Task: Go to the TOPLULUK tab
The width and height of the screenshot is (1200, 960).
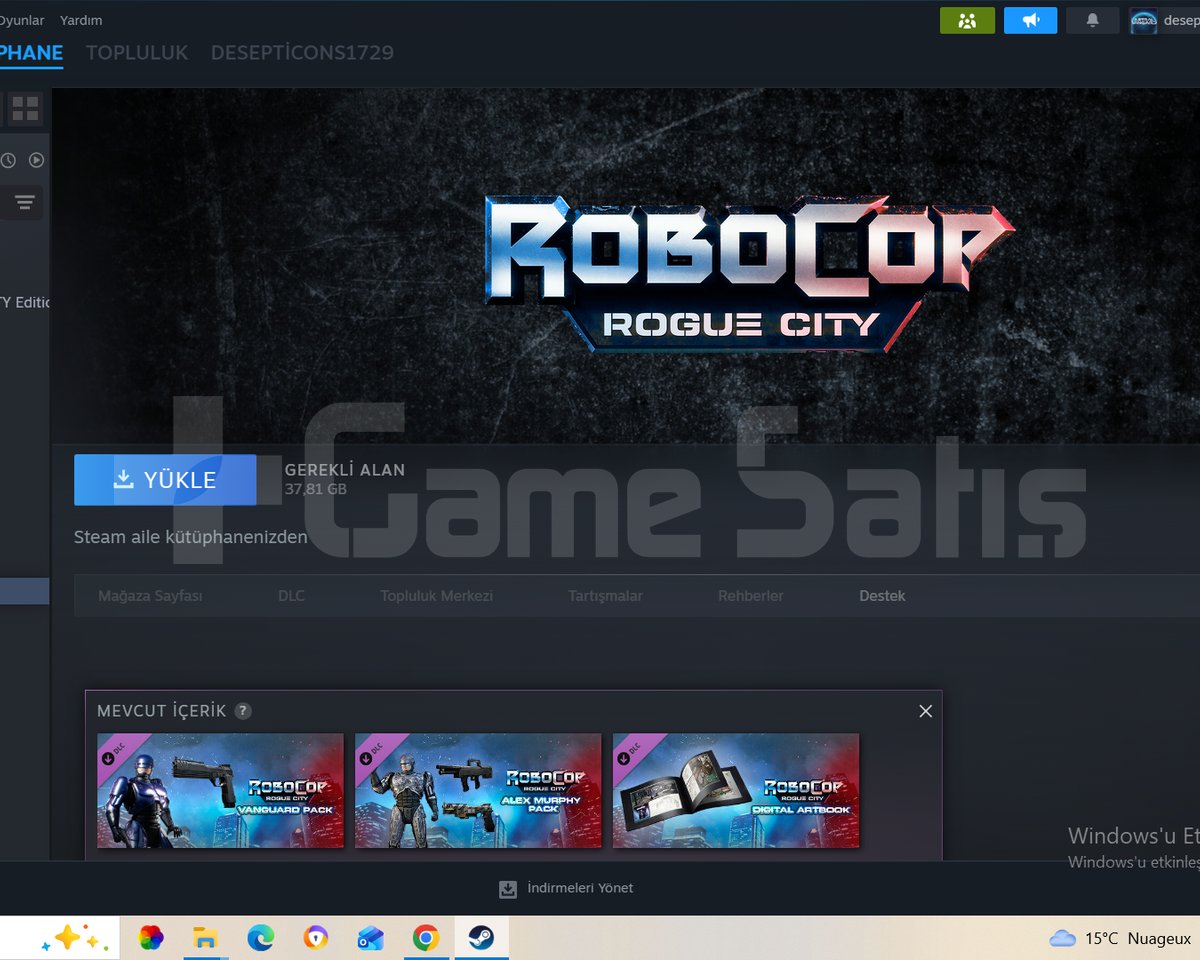Action: point(137,53)
